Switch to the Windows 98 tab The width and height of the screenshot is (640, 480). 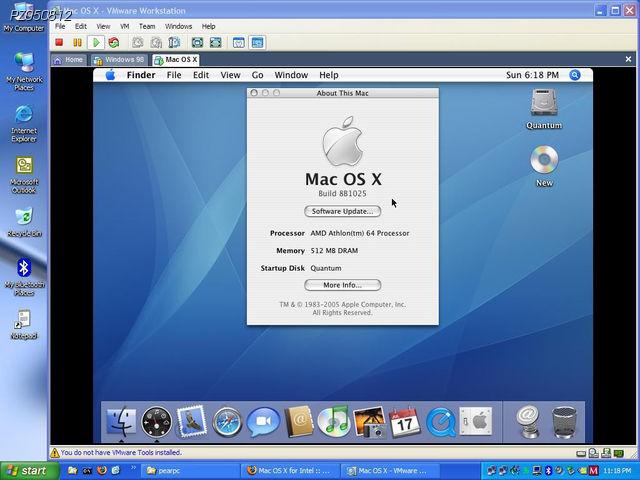[x=119, y=60]
